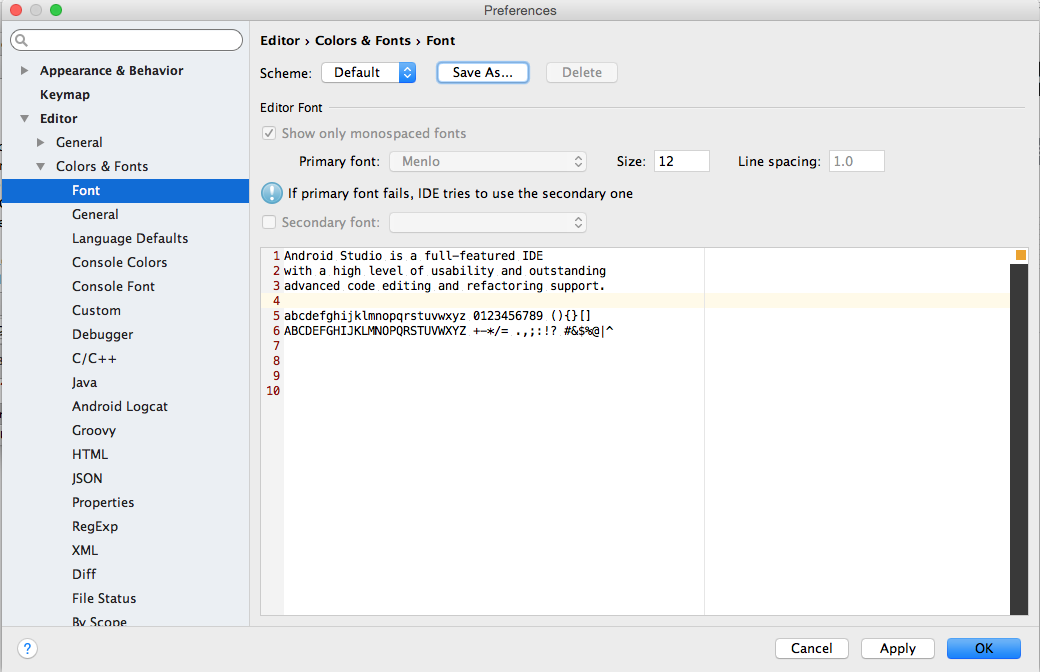
Task: Click the Line spacing field
Action: click(x=856, y=161)
